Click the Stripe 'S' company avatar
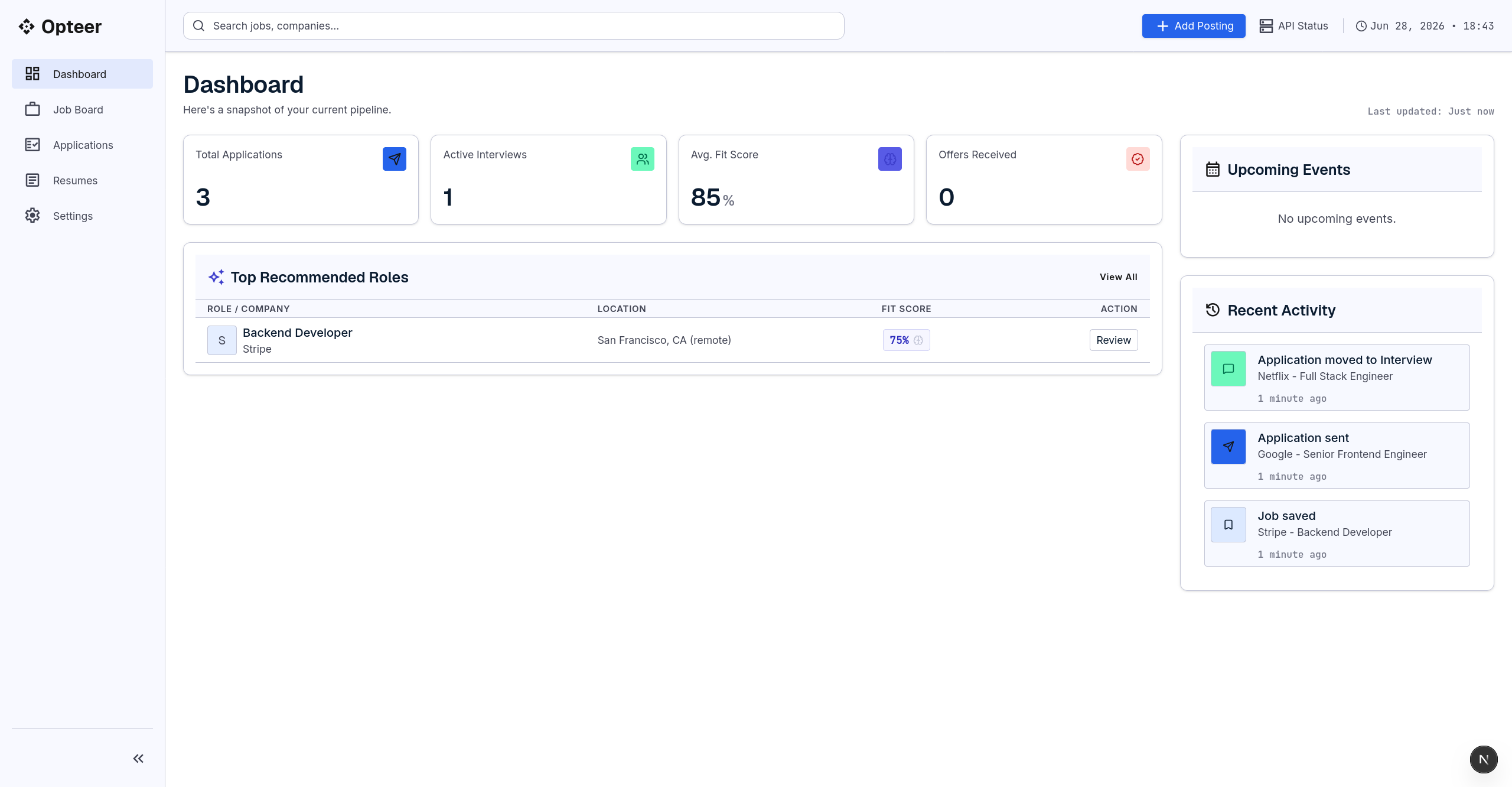1512x787 pixels. point(222,340)
